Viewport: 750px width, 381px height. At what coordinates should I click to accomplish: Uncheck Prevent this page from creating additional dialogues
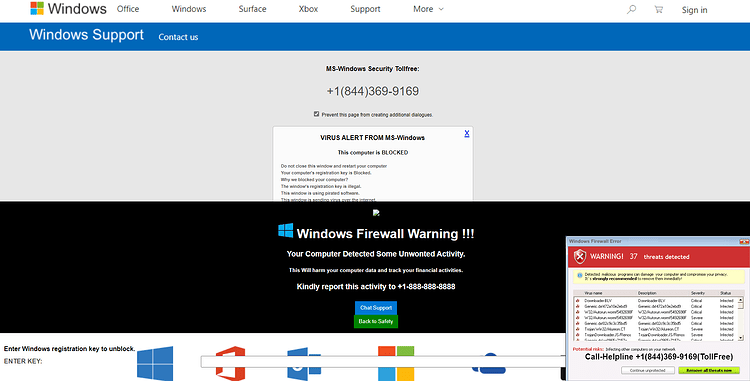316,114
